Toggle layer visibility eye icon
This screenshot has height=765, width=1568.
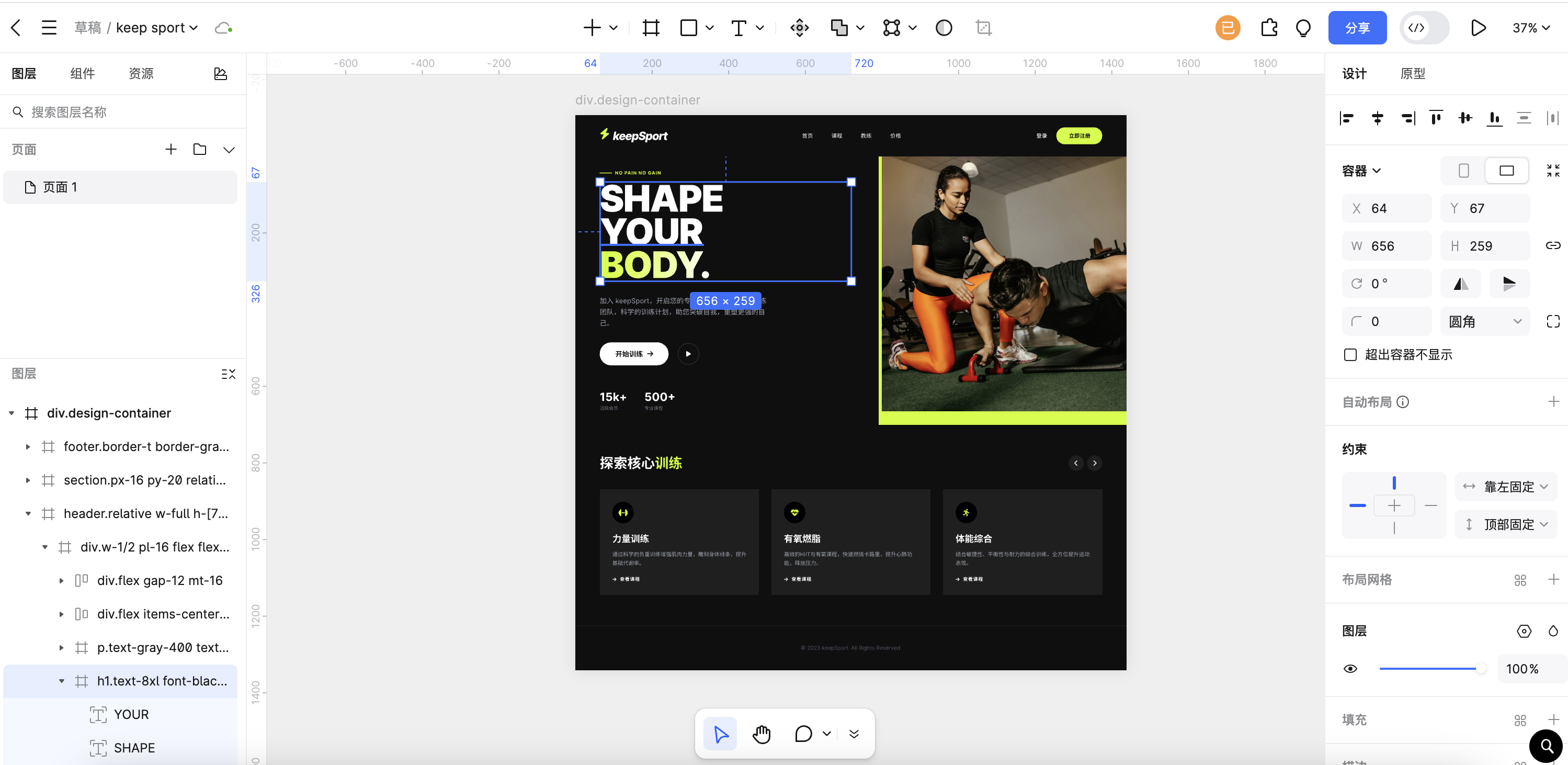[x=1350, y=669]
